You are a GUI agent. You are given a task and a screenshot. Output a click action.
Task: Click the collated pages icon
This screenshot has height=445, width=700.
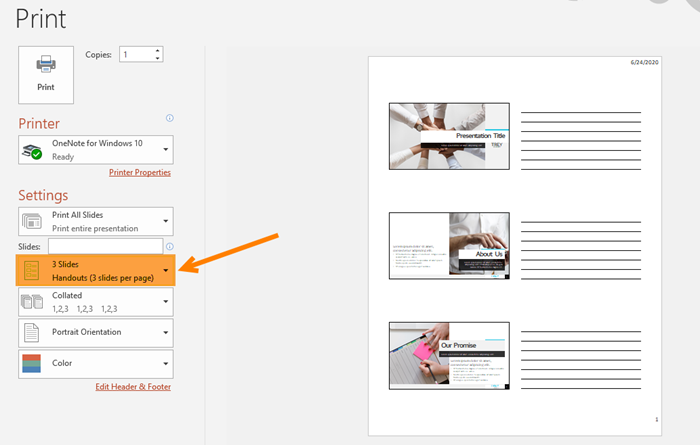tap(32, 302)
